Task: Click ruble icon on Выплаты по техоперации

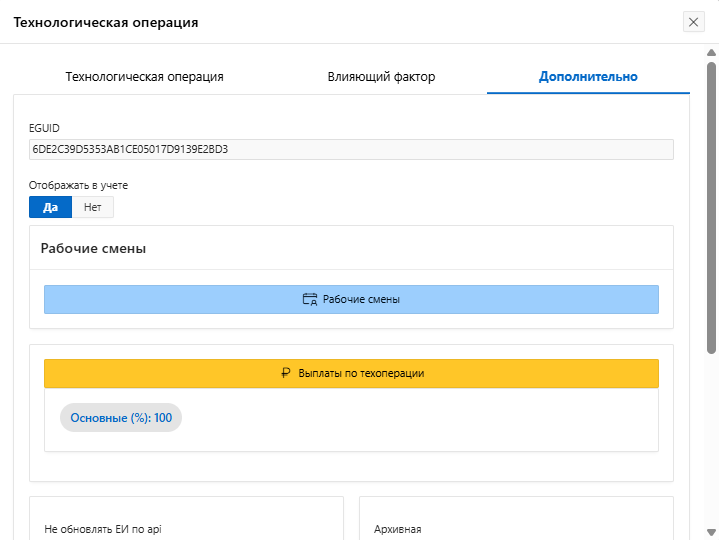Action: point(285,373)
